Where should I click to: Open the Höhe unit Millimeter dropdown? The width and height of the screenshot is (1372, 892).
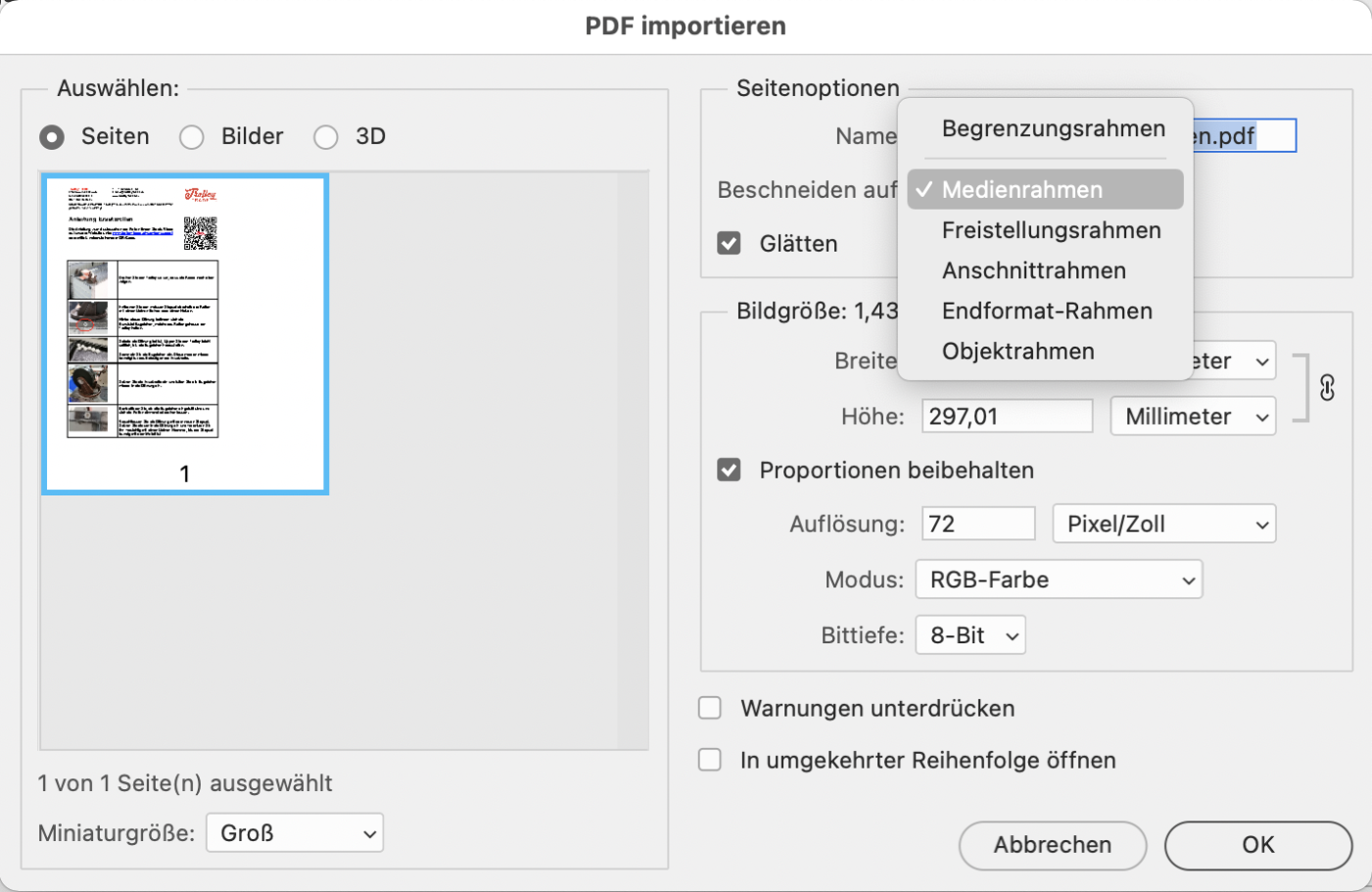point(1193,416)
